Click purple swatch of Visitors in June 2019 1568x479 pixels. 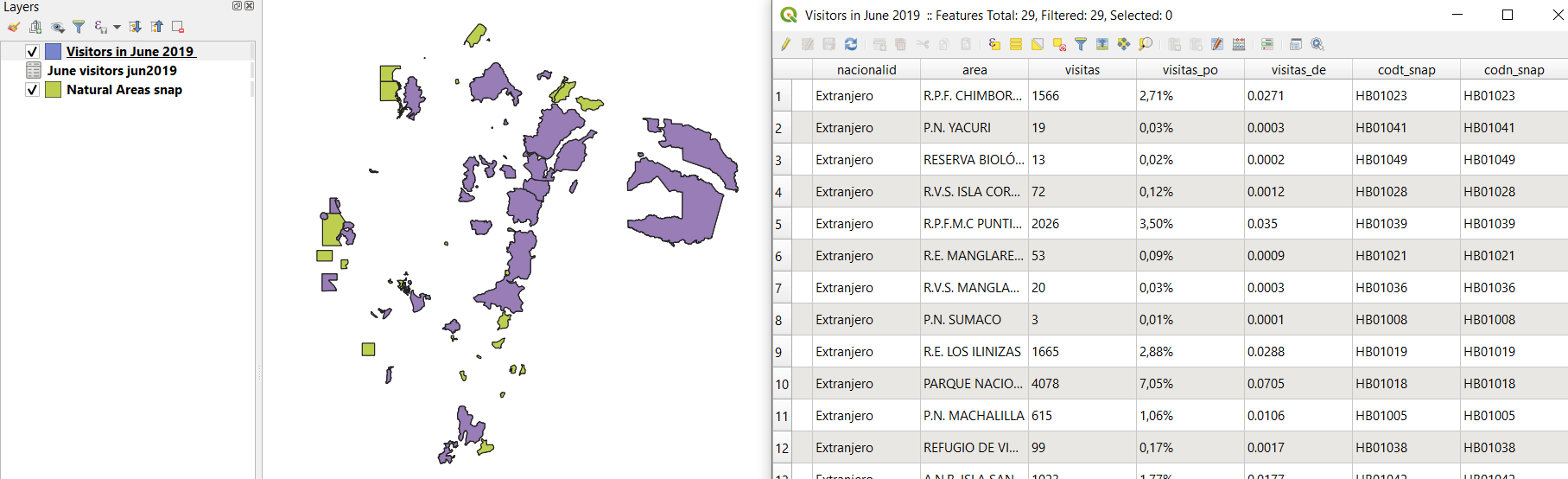tap(53, 51)
